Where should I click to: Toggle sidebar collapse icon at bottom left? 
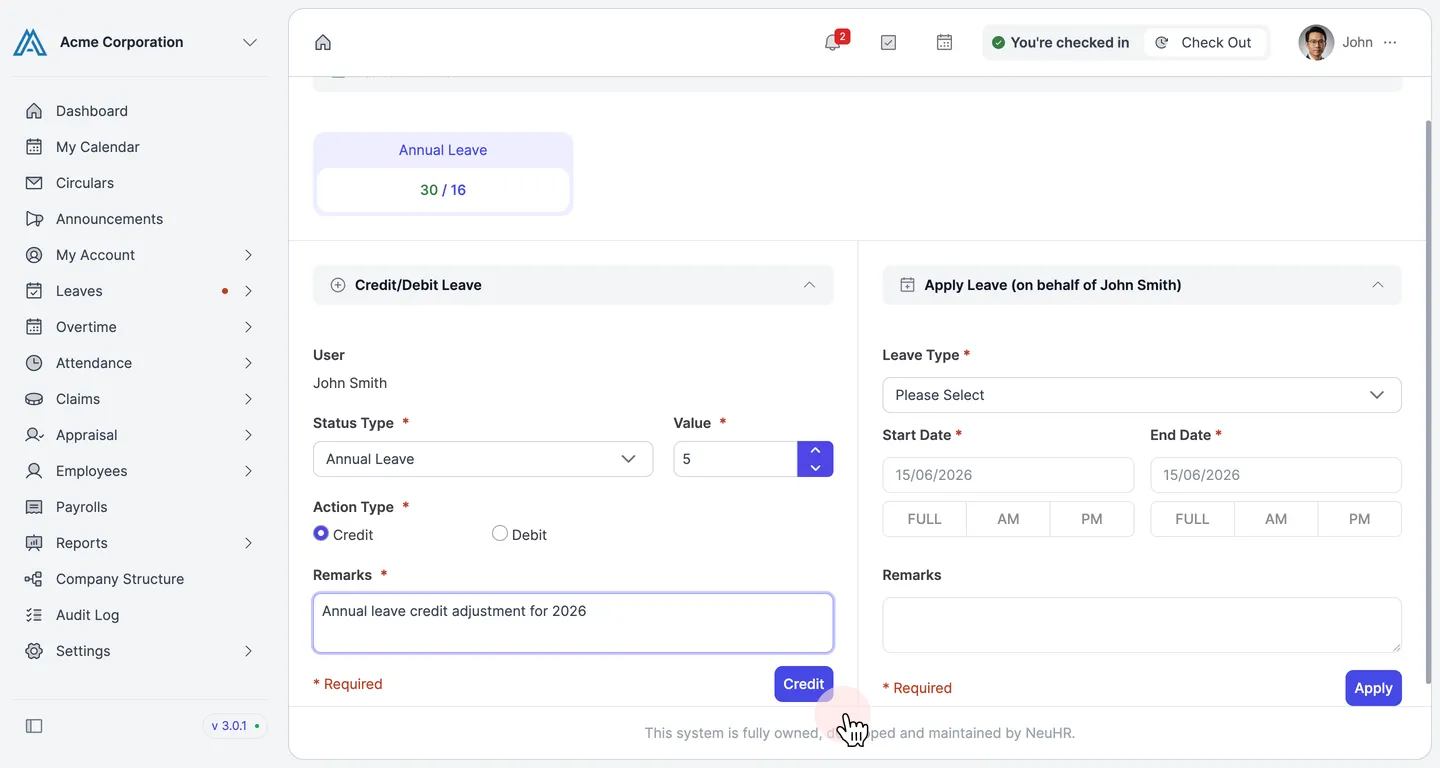(34, 726)
